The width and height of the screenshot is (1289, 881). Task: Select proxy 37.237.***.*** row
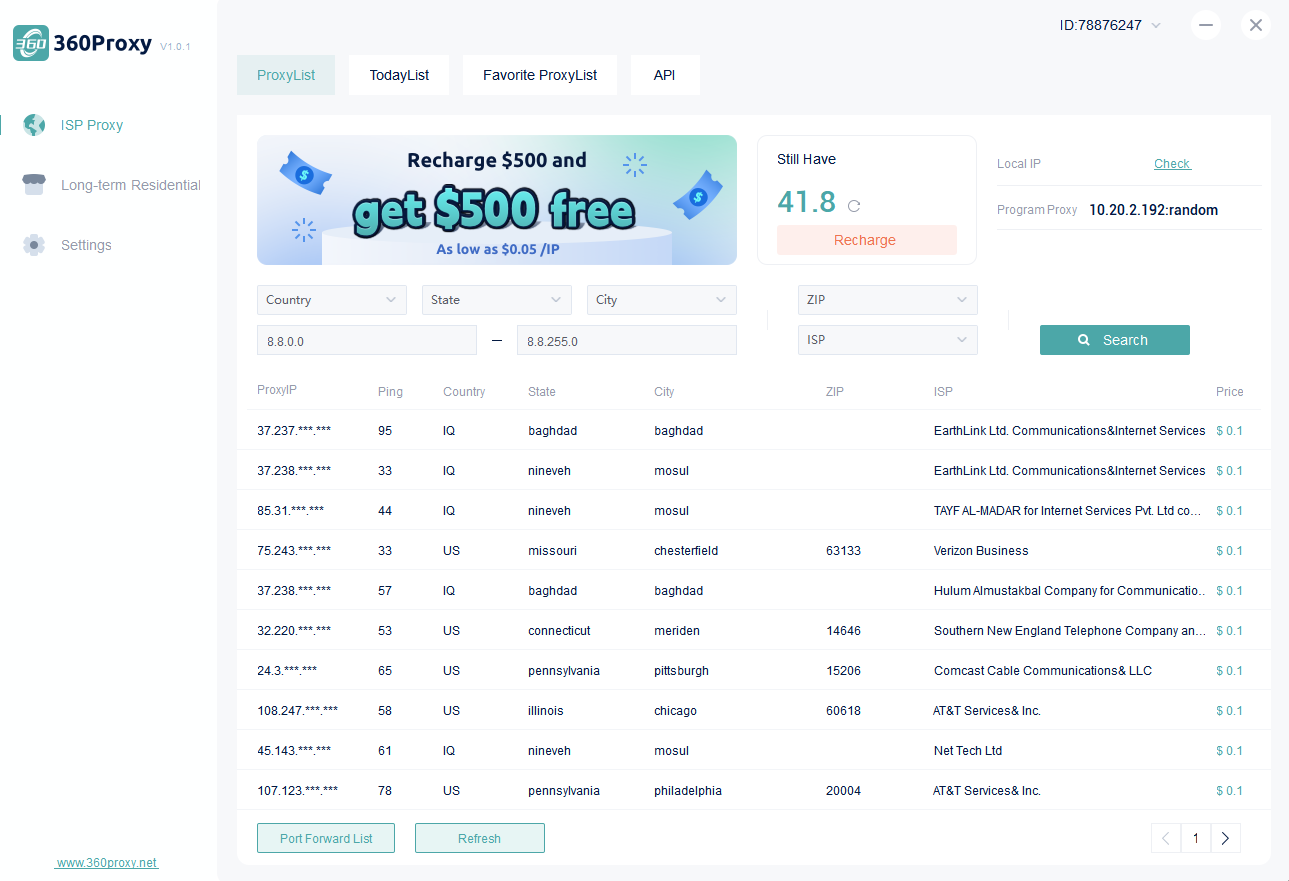pos(754,431)
